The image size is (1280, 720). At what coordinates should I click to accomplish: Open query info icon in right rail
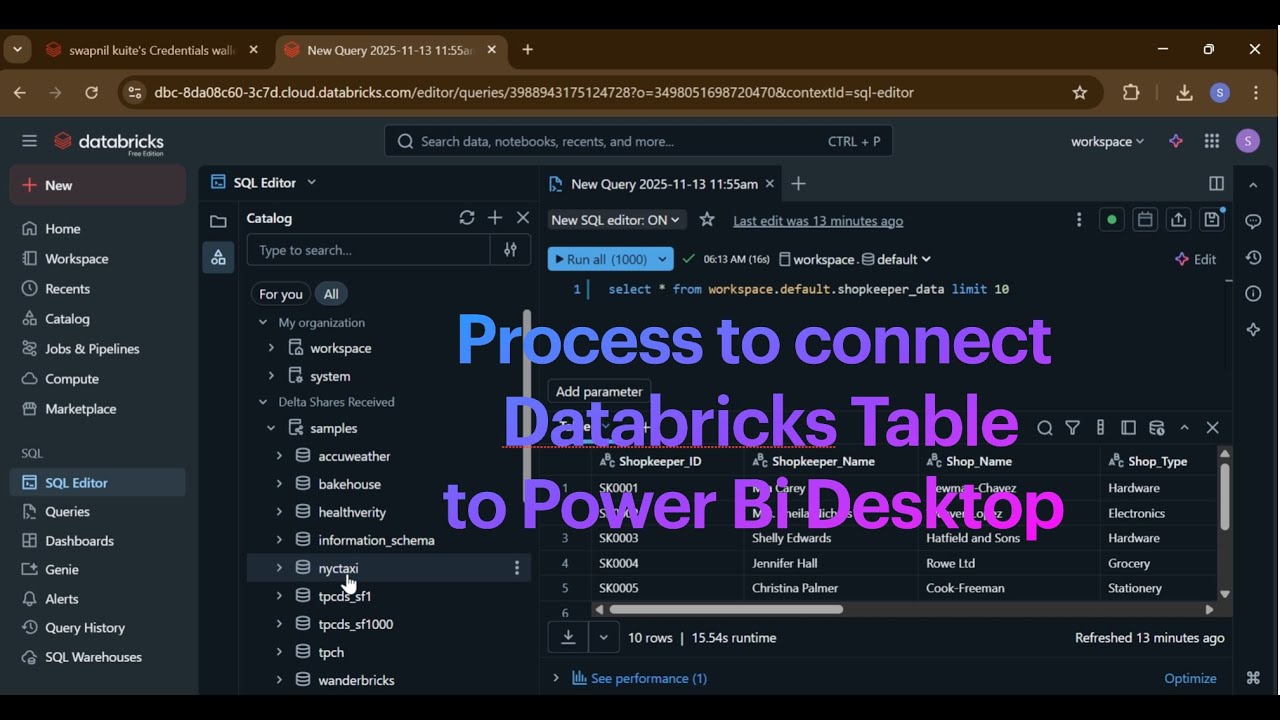tap(1253, 293)
